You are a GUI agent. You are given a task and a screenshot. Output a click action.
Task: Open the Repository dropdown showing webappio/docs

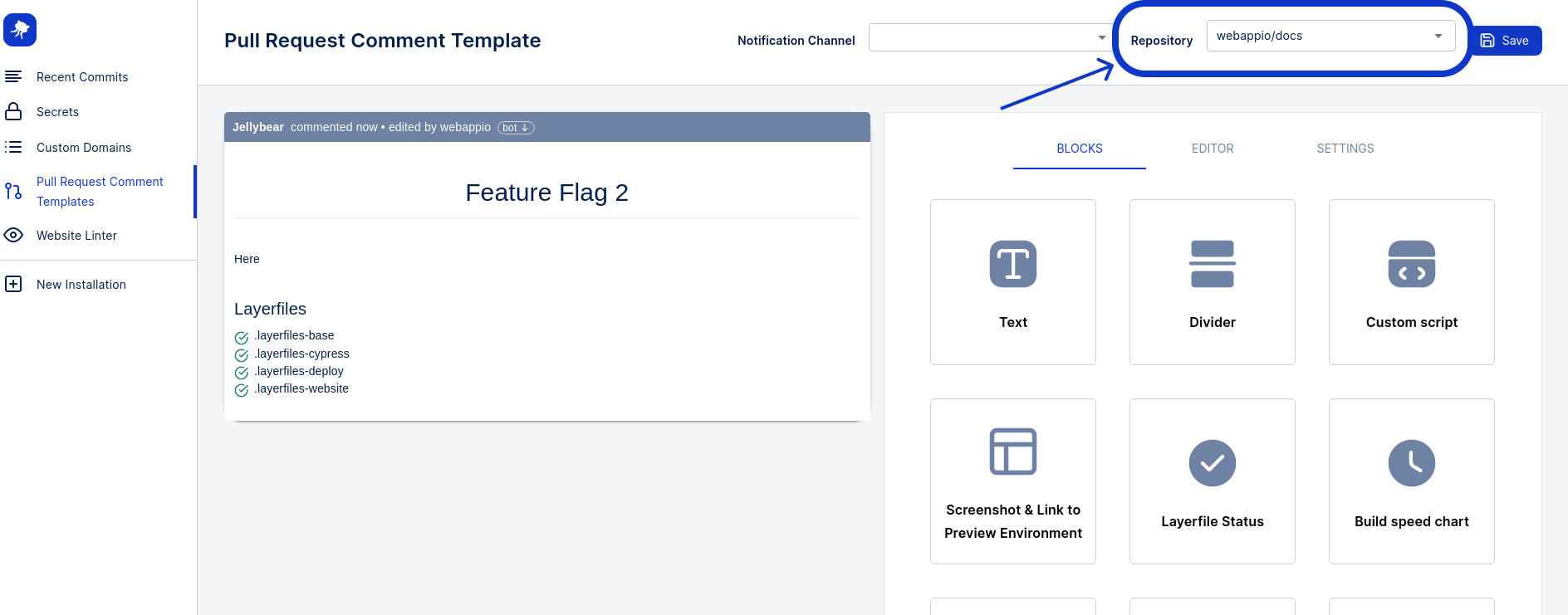(x=1330, y=36)
